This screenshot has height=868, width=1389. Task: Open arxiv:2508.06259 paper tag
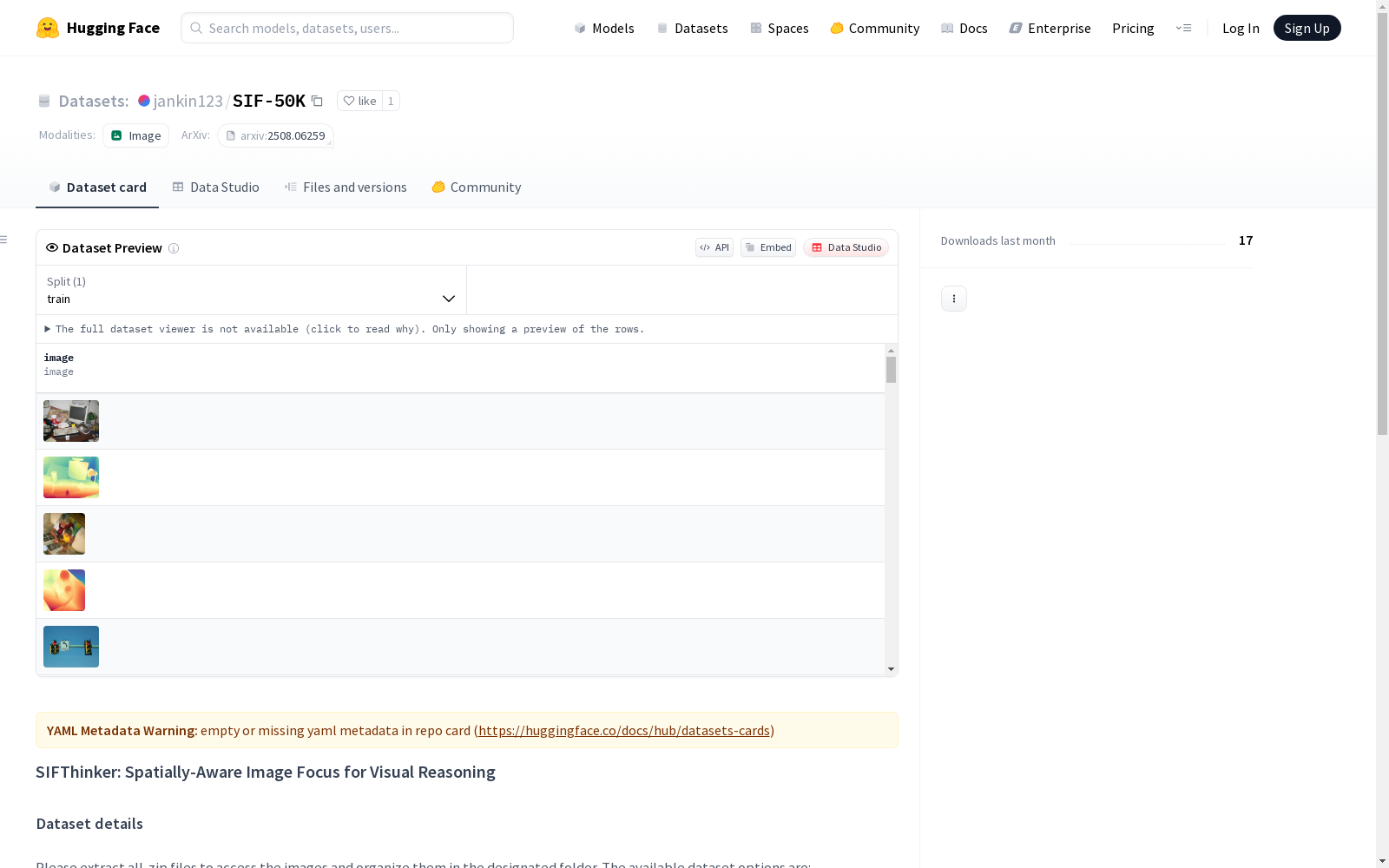(x=275, y=135)
